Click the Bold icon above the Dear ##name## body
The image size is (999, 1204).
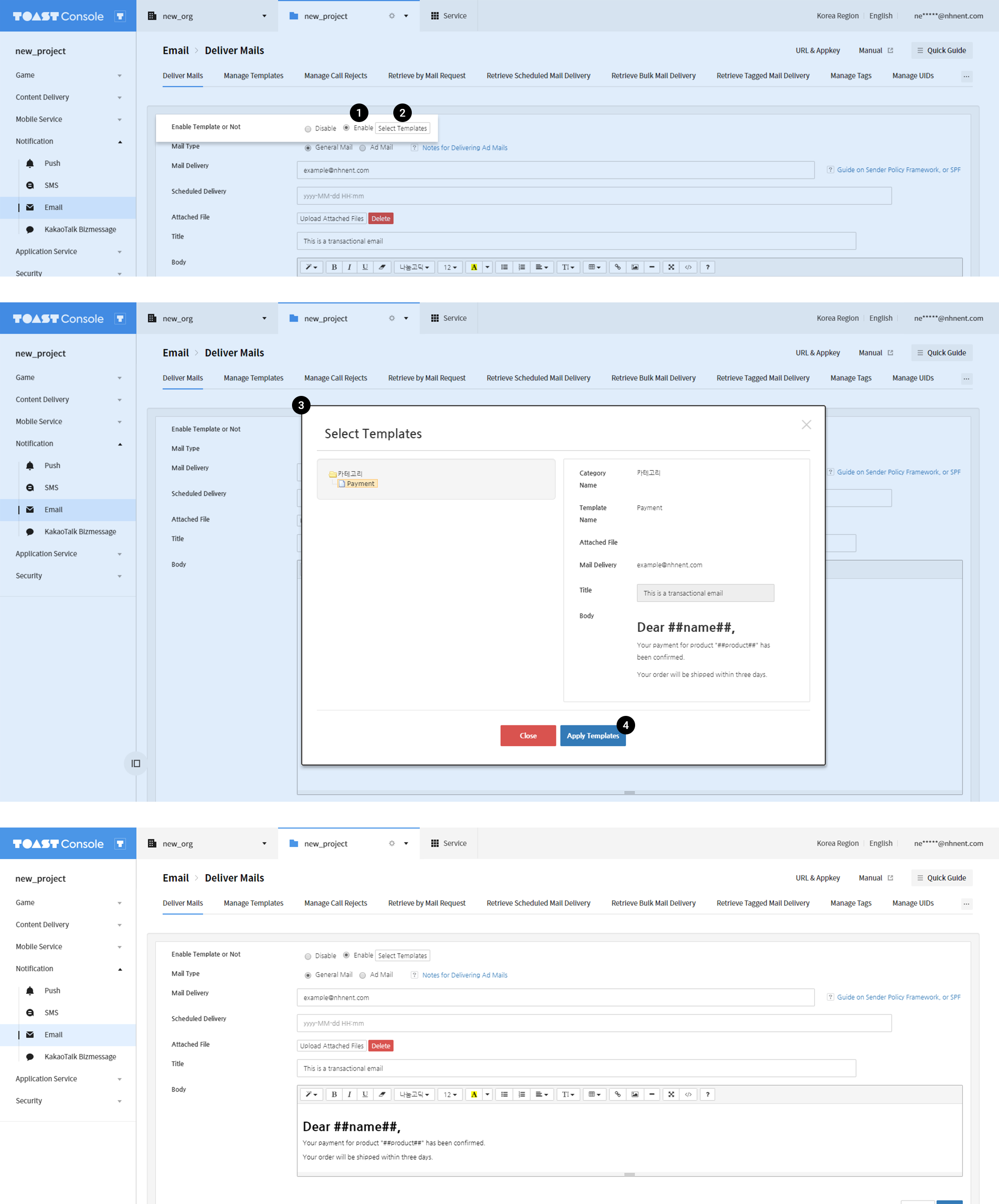point(334,1094)
